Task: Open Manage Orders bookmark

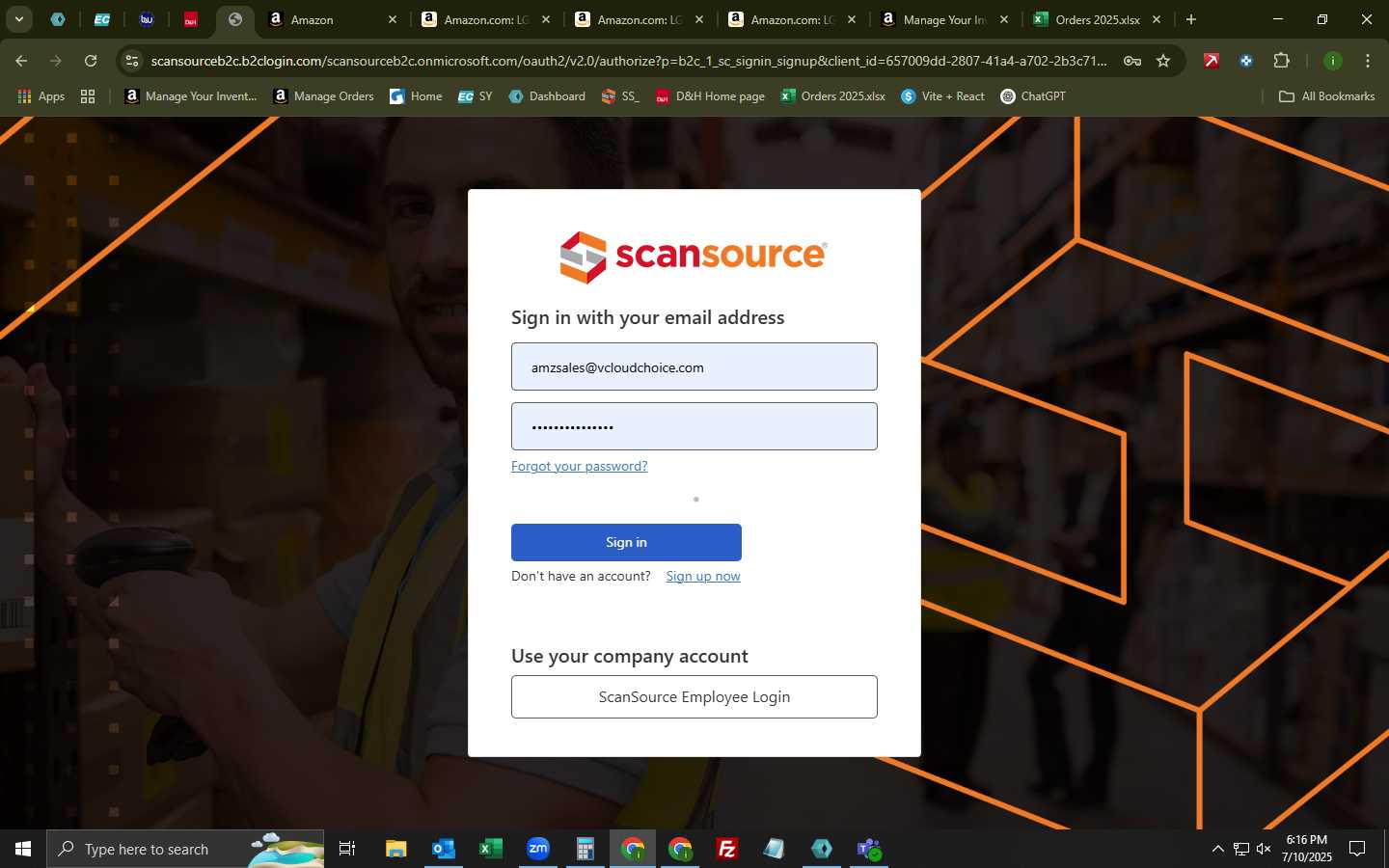Action: pyautogui.click(x=324, y=96)
